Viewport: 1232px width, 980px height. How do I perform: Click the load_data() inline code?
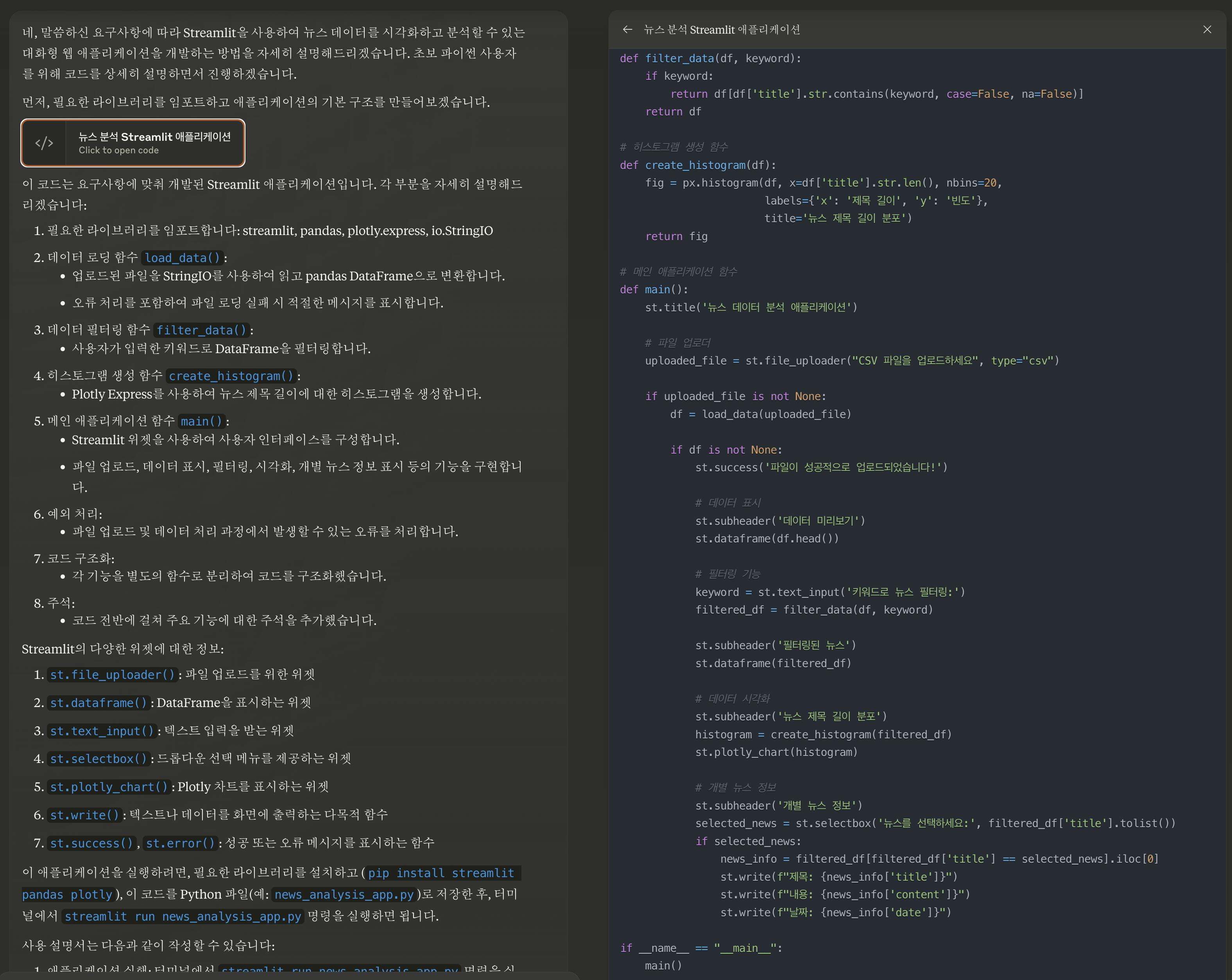click(x=182, y=258)
